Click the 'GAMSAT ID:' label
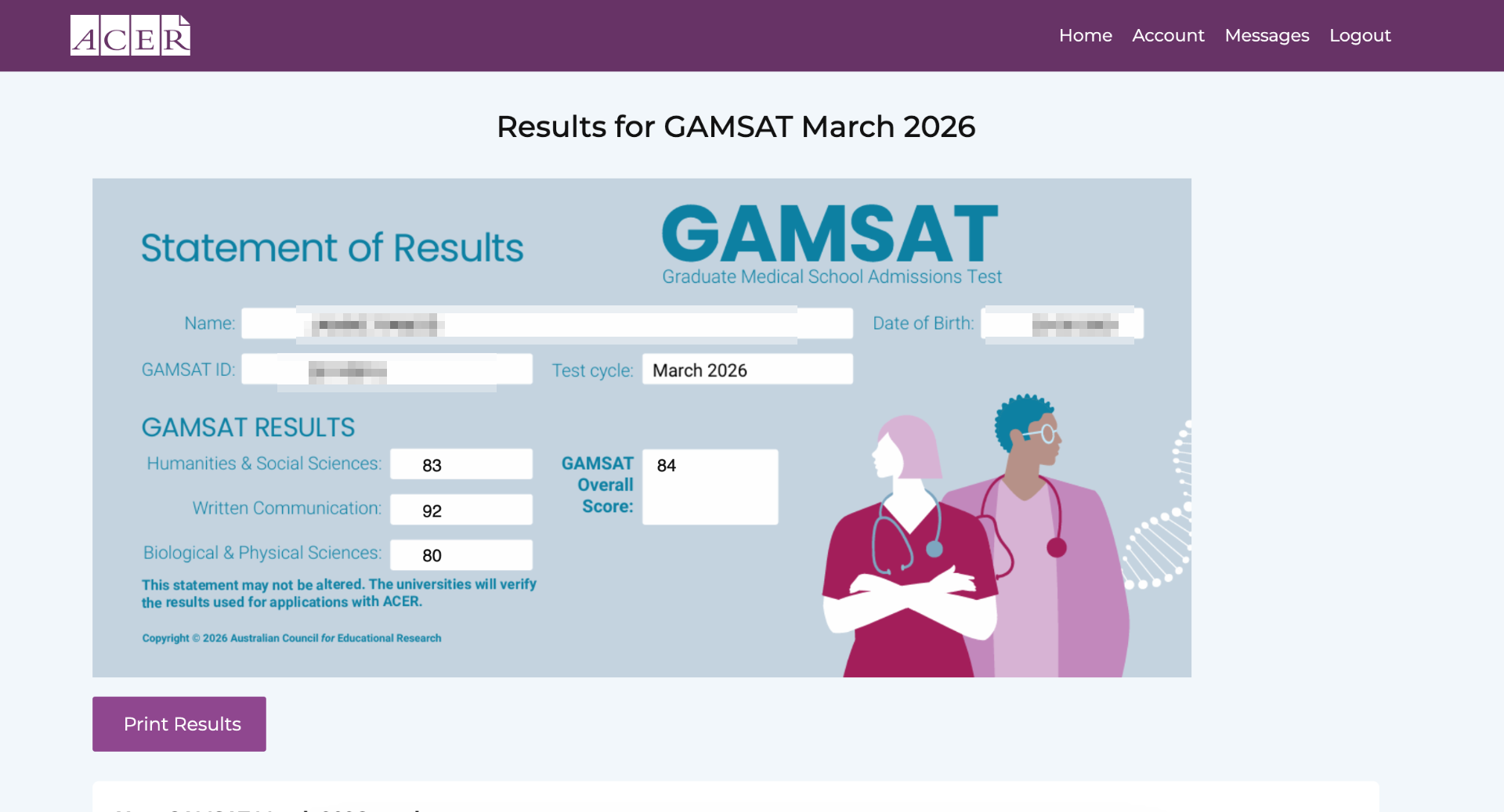Image resolution: width=1504 pixels, height=812 pixels. pos(188,370)
